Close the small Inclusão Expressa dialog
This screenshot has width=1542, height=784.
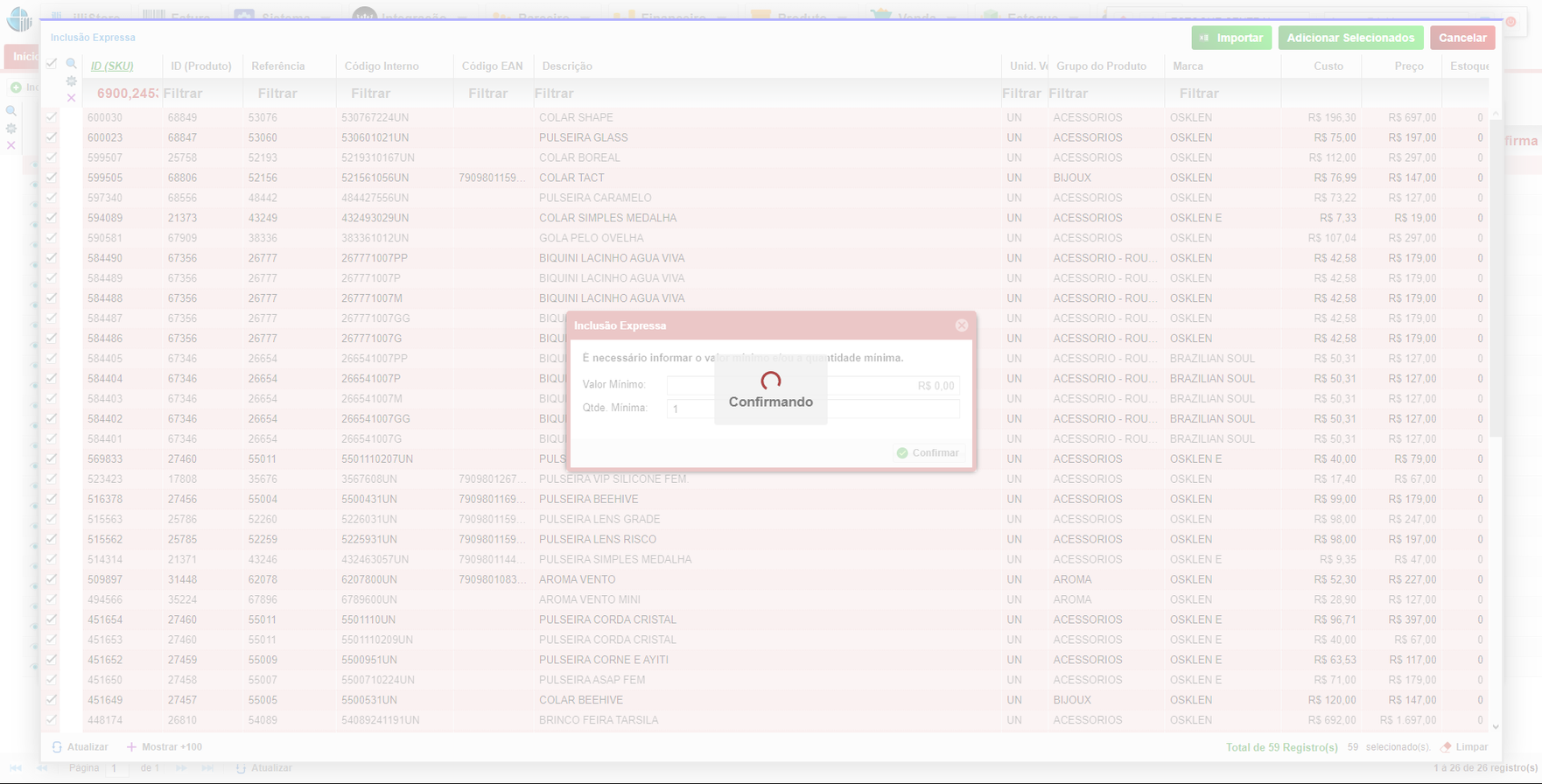point(962,325)
